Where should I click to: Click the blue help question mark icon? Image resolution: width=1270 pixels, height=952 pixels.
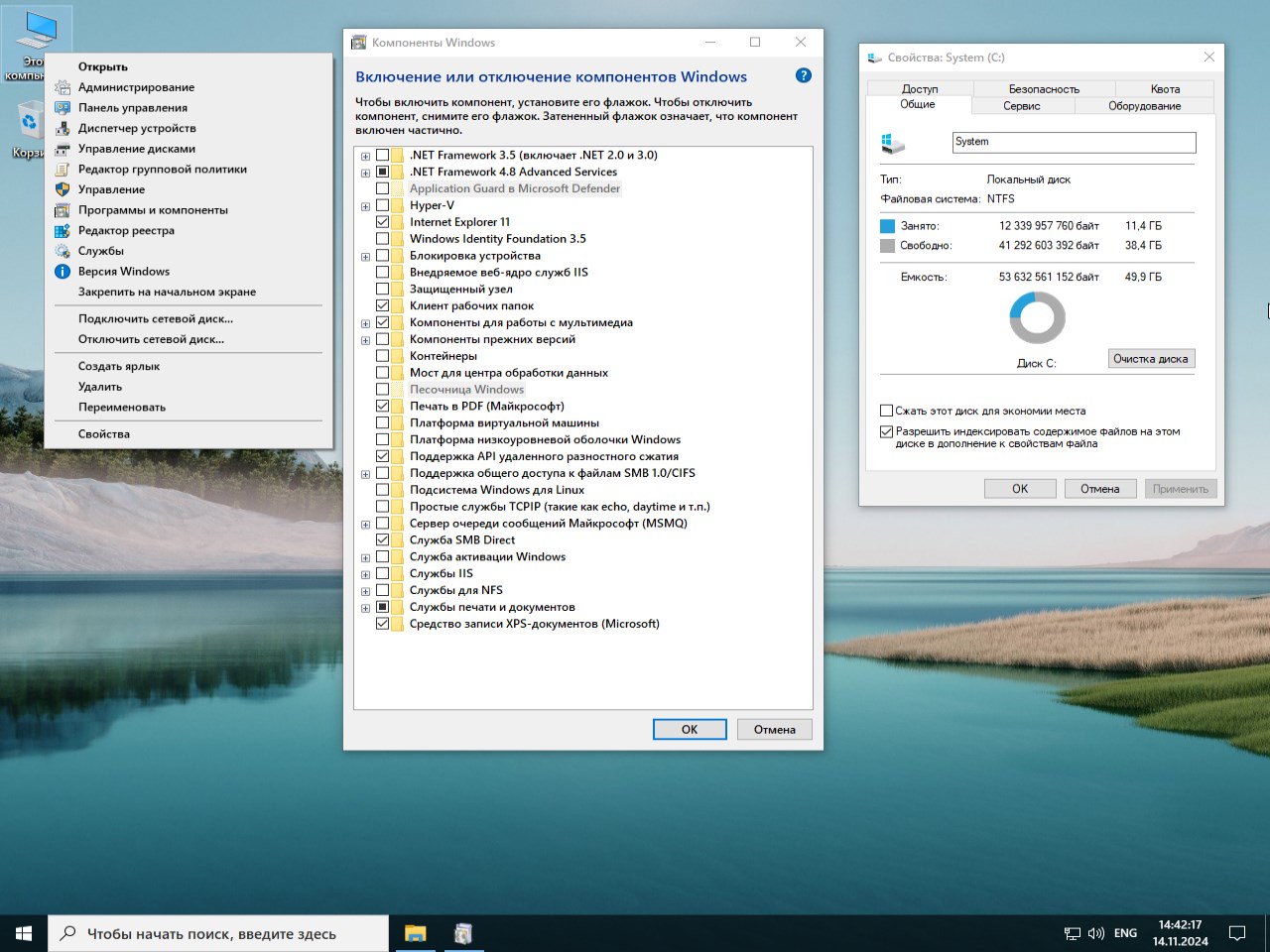804,76
